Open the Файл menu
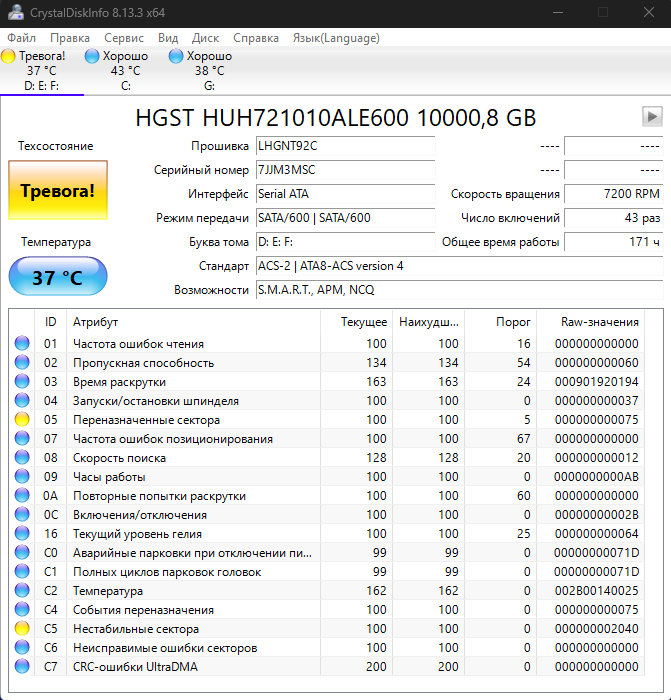Screen dimensions: 671x700 click(x=21, y=38)
